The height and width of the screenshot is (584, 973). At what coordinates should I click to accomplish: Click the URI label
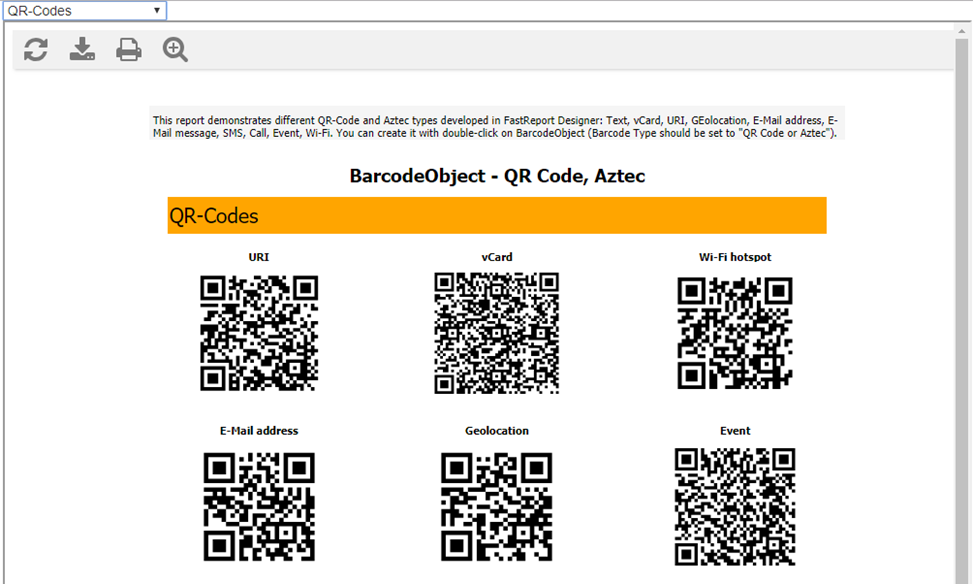(259, 257)
